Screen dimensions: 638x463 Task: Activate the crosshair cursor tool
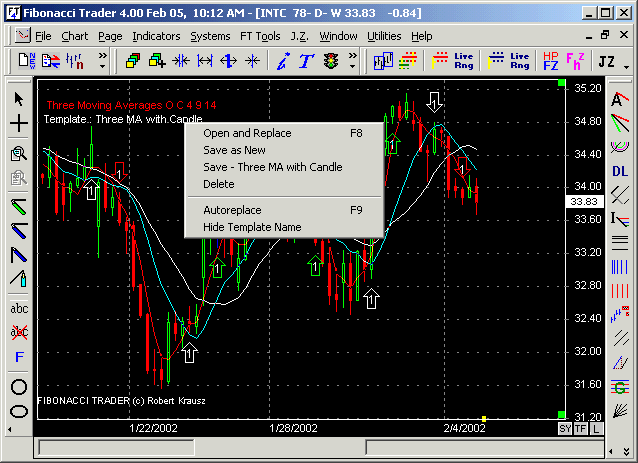pyautogui.click(x=19, y=123)
